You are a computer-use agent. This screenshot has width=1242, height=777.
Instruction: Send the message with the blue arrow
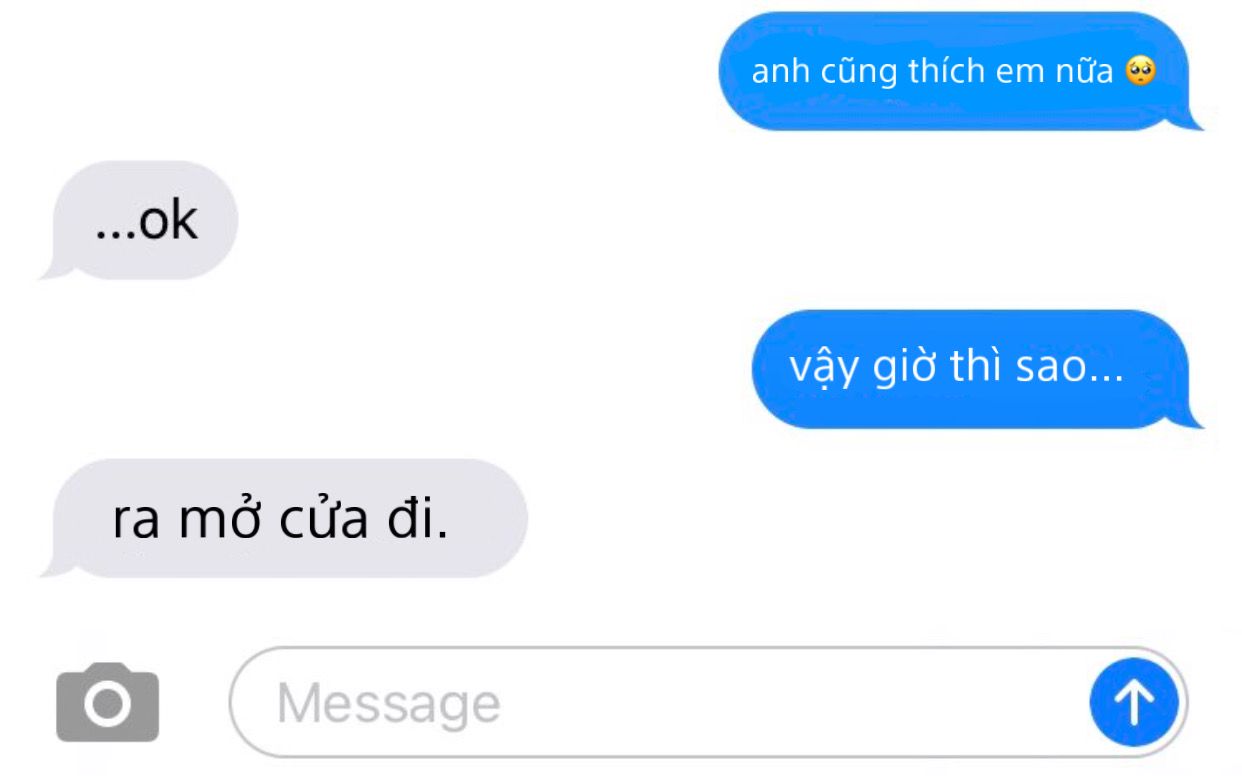1134,704
